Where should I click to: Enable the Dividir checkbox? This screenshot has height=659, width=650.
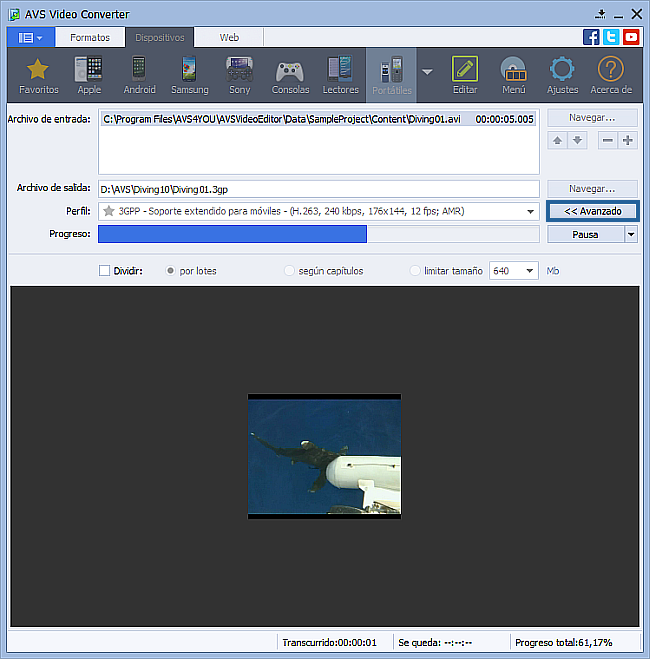105,271
